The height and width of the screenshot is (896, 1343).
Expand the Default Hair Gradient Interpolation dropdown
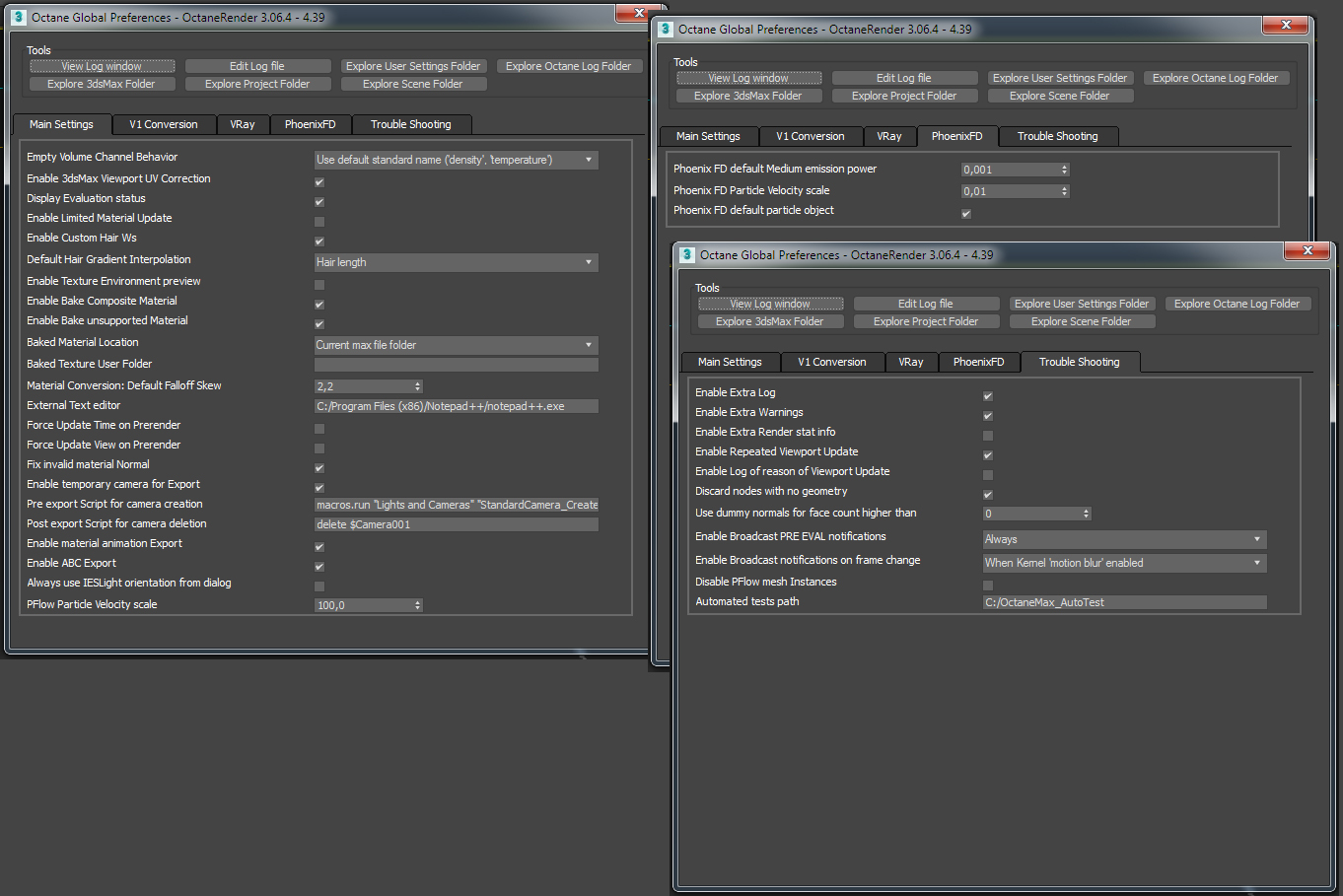pos(456,262)
